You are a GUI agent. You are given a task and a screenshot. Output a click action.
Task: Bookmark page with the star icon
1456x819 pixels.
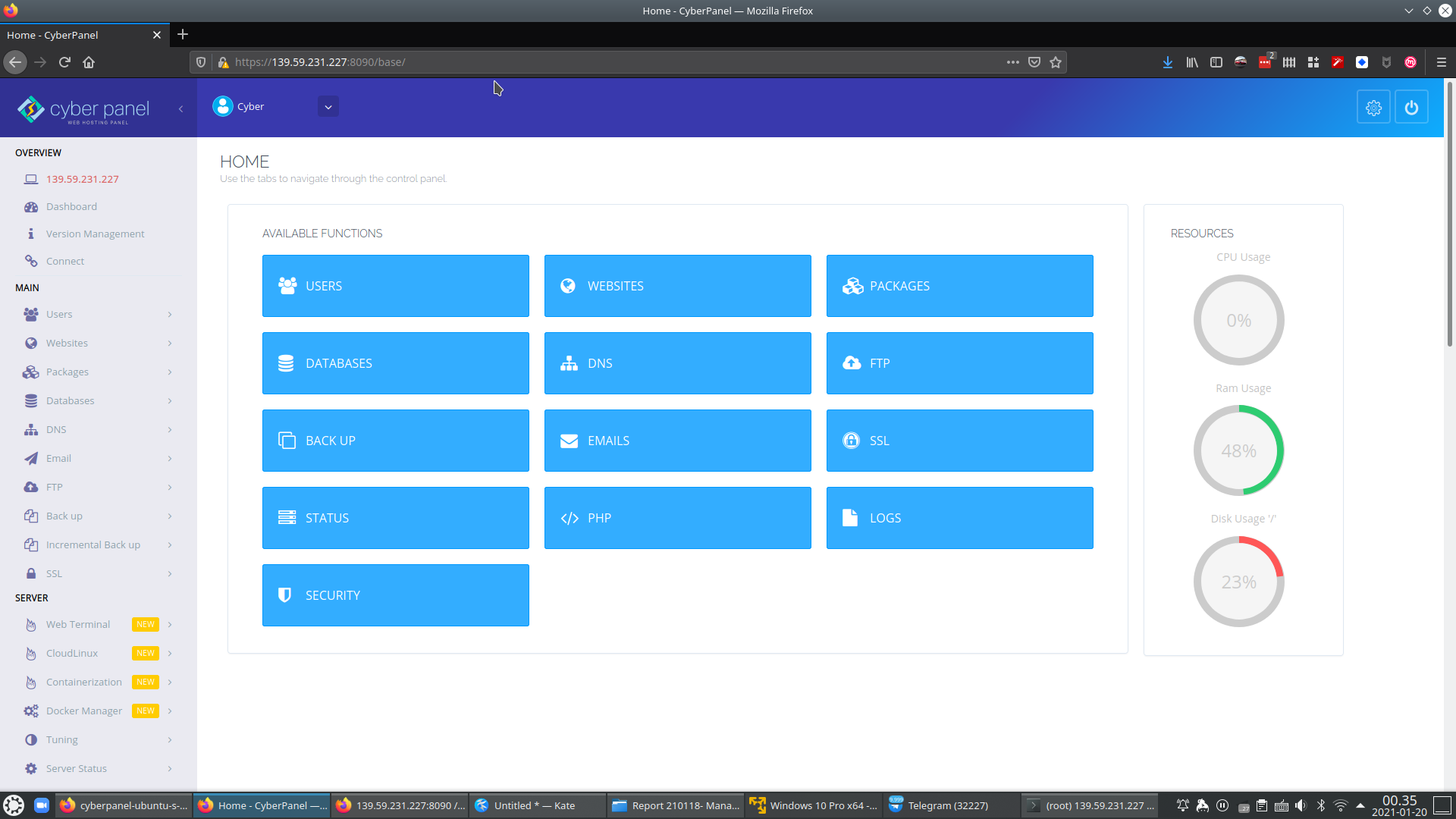(x=1056, y=62)
